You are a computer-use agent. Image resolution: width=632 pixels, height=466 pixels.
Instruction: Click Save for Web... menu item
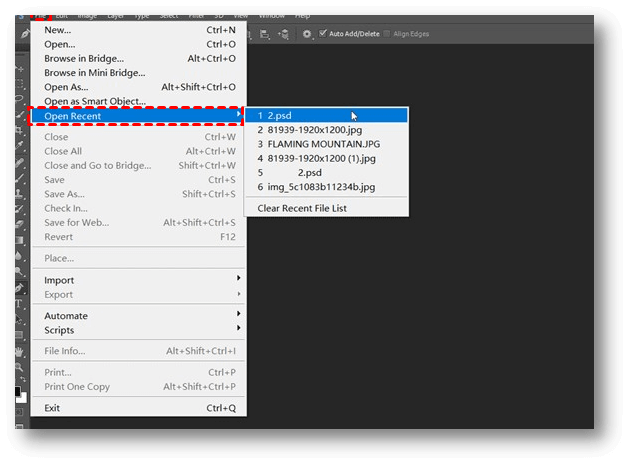click(139, 223)
